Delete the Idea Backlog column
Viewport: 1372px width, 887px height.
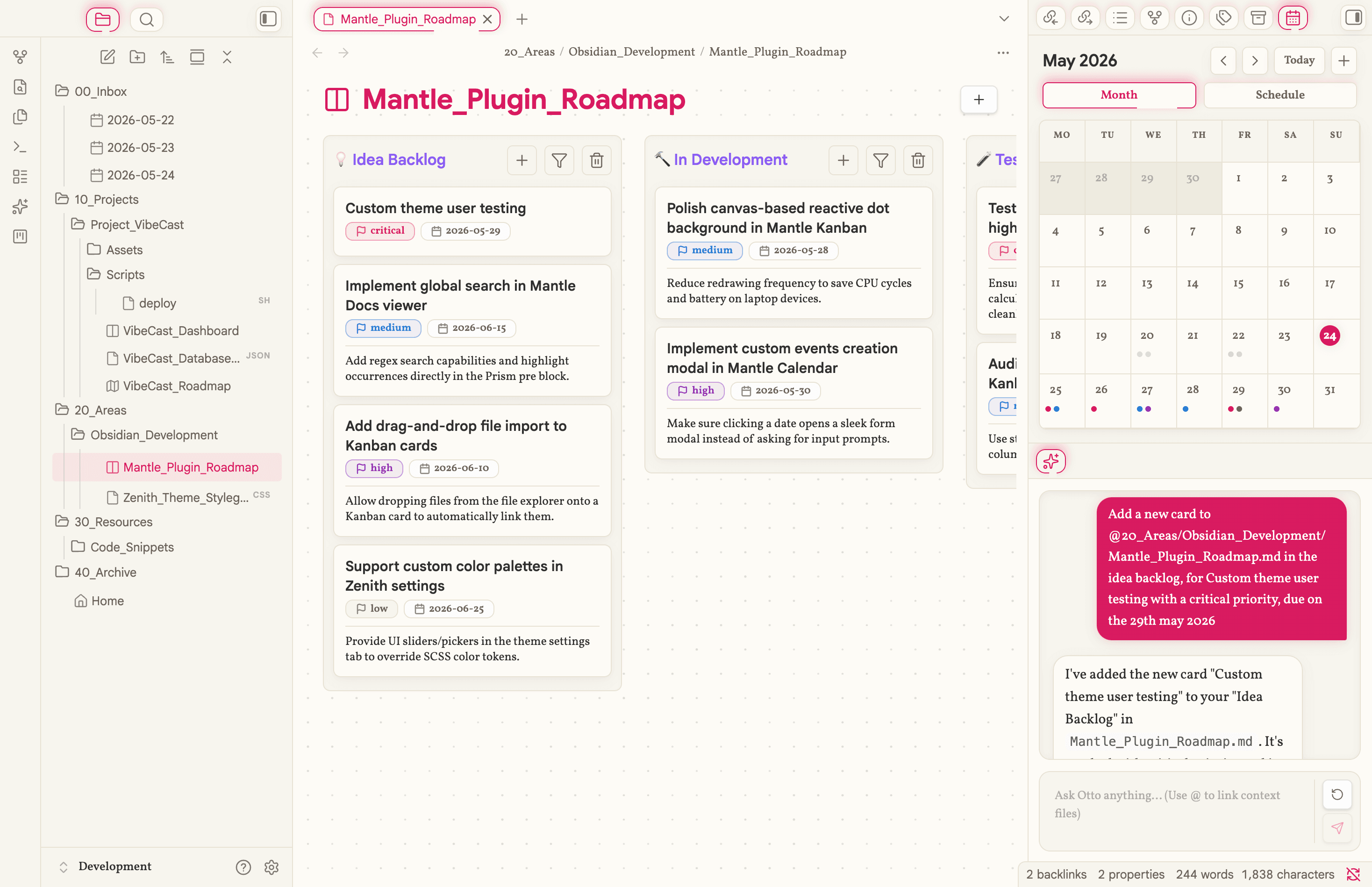(x=596, y=160)
